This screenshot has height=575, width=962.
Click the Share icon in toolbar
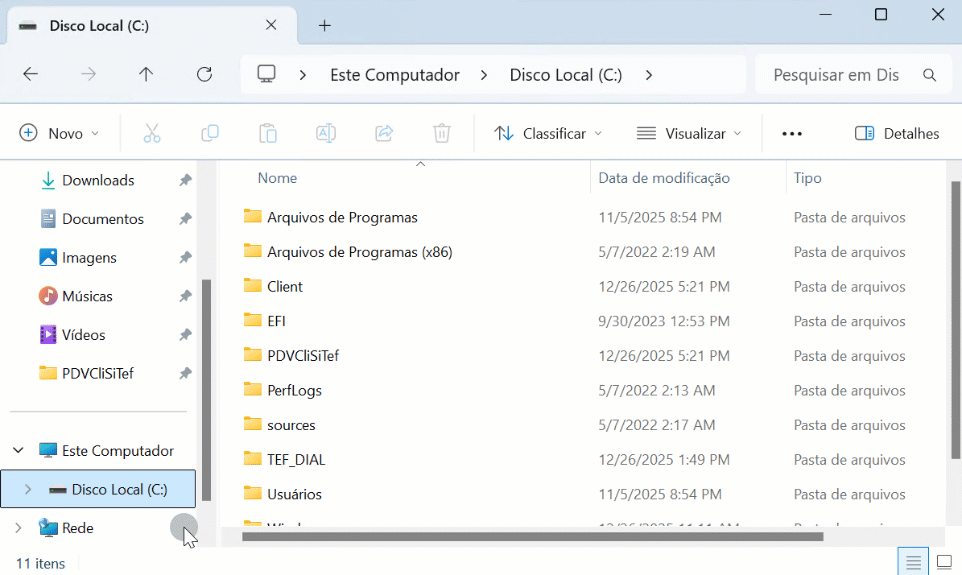(384, 133)
